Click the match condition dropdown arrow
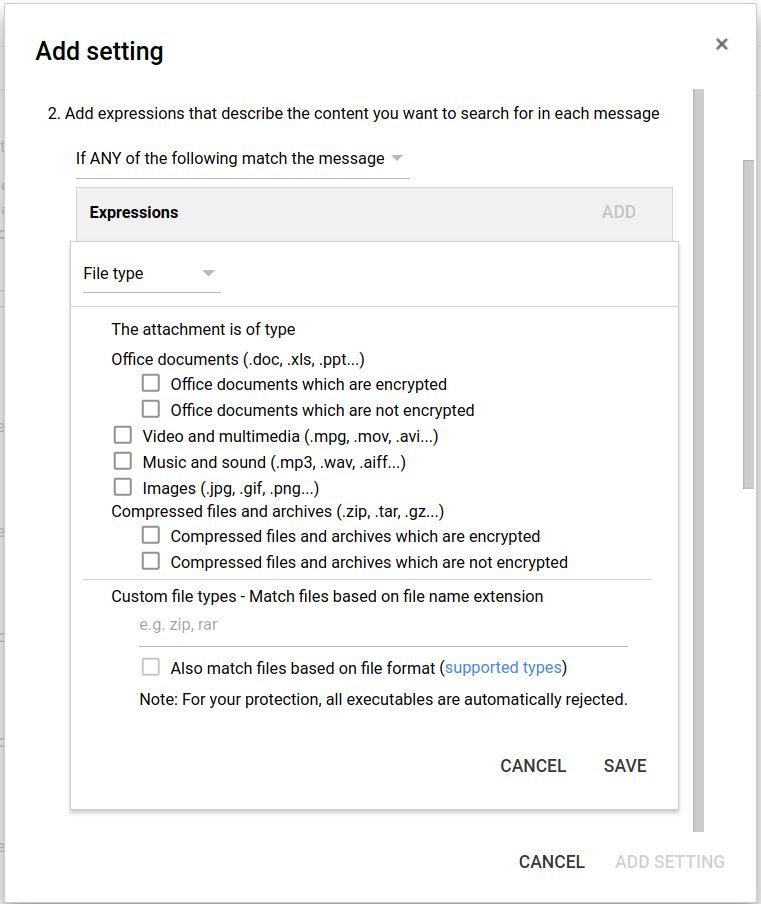Screen dimensions: 761x904 397,158
